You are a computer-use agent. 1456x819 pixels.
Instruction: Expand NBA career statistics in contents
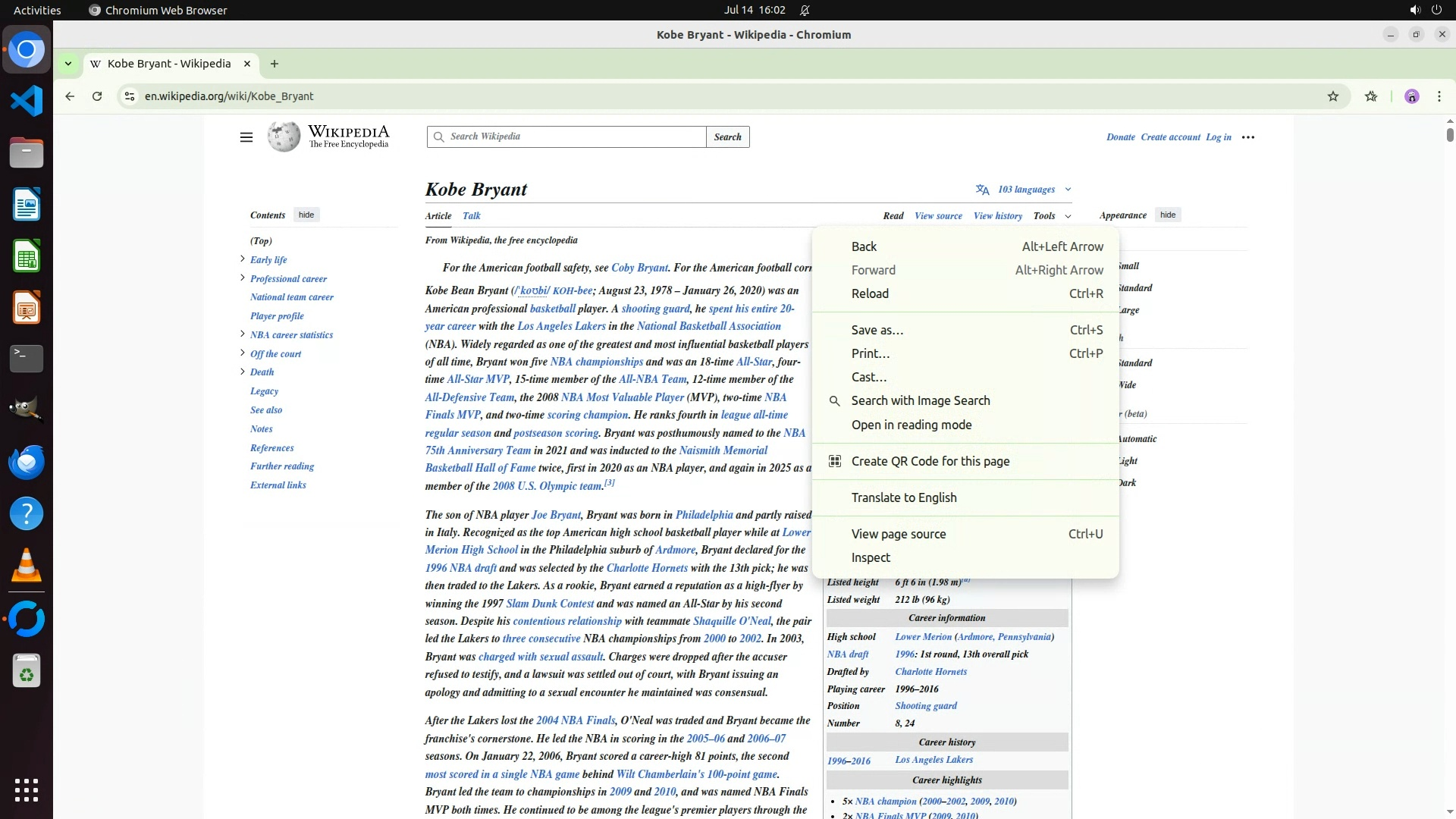[x=243, y=334]
